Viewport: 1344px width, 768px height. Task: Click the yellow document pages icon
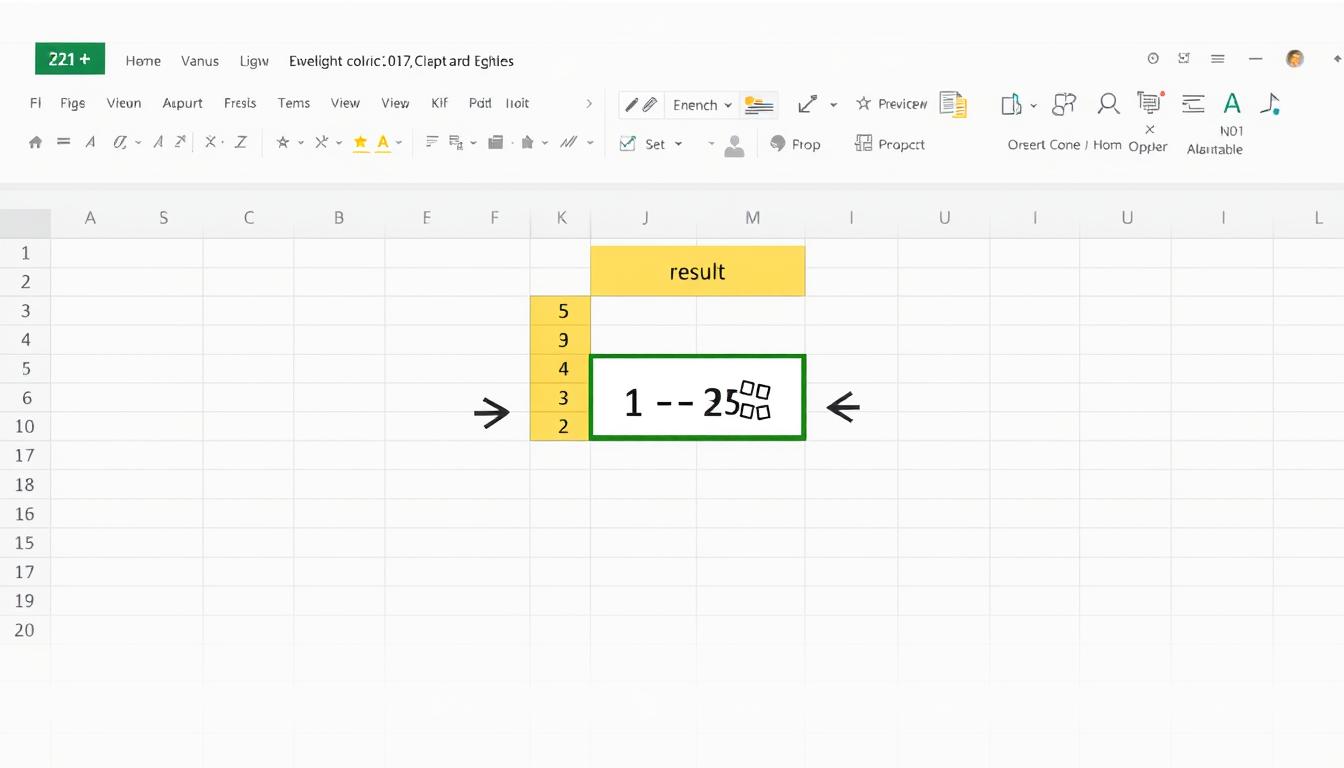point(953,104)
